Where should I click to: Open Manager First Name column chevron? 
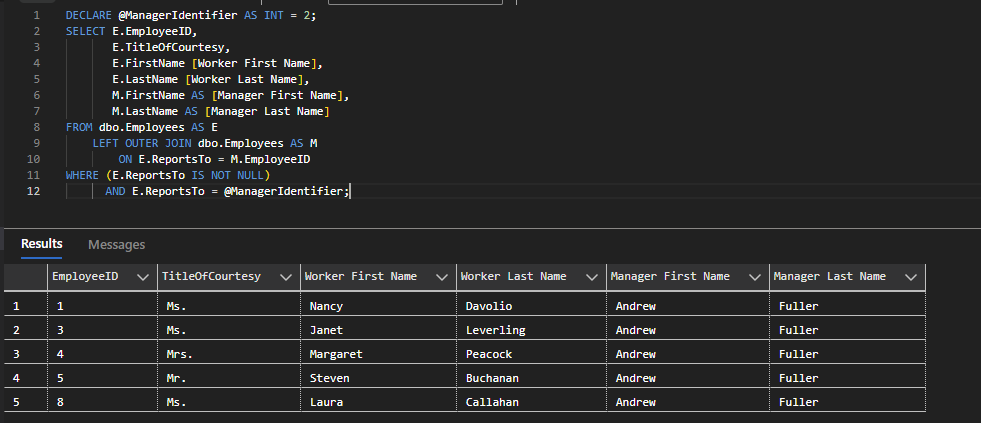(755, 277)
